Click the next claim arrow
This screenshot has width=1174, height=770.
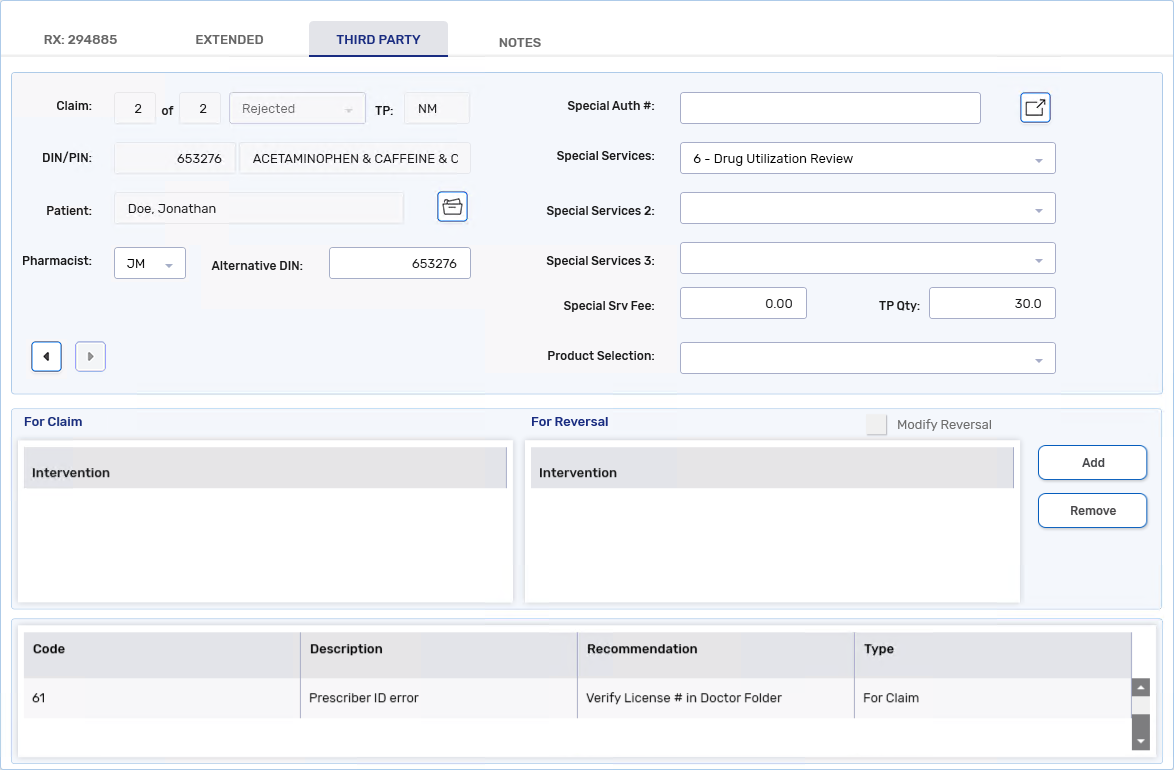90,356
